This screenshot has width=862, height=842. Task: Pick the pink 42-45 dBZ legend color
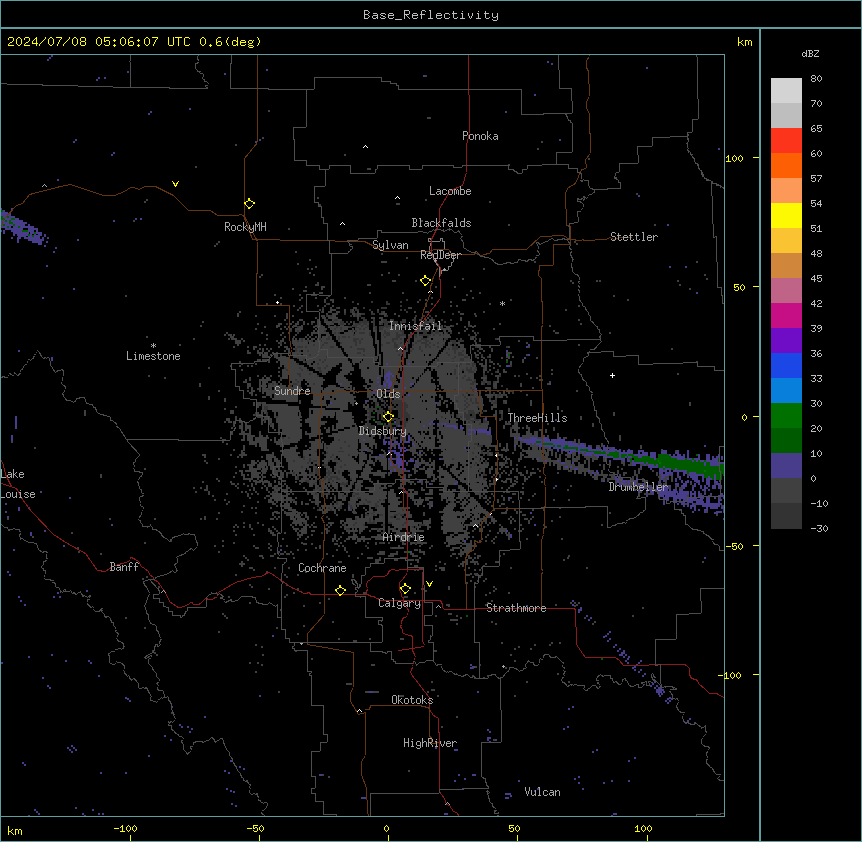pos(786,290)
